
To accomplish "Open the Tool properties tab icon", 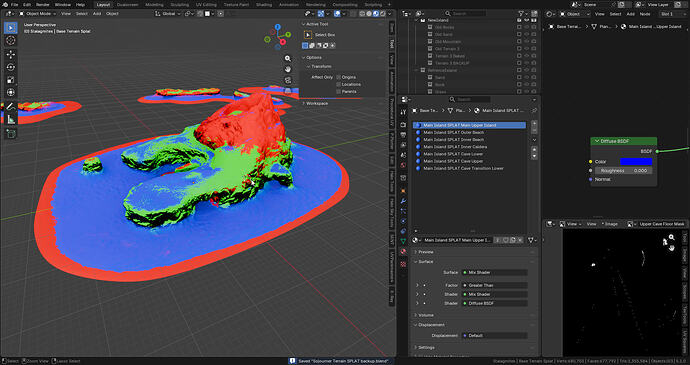I will [x=403, y=112].
